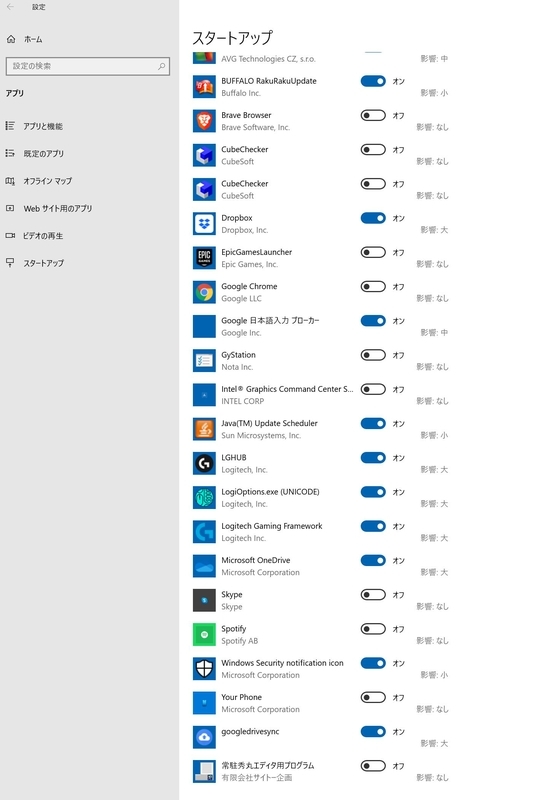Click the Logitech, Inc. publisher under LGHUB
Image resolution: width=535 pixels, height=800 pixels.
coord(244,470)
